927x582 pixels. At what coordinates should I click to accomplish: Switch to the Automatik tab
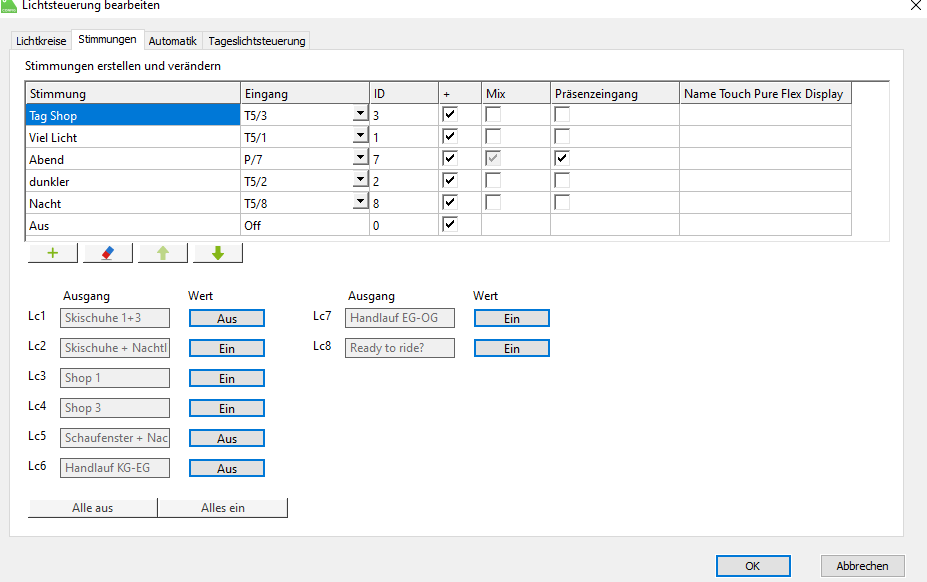coord(172,41)
